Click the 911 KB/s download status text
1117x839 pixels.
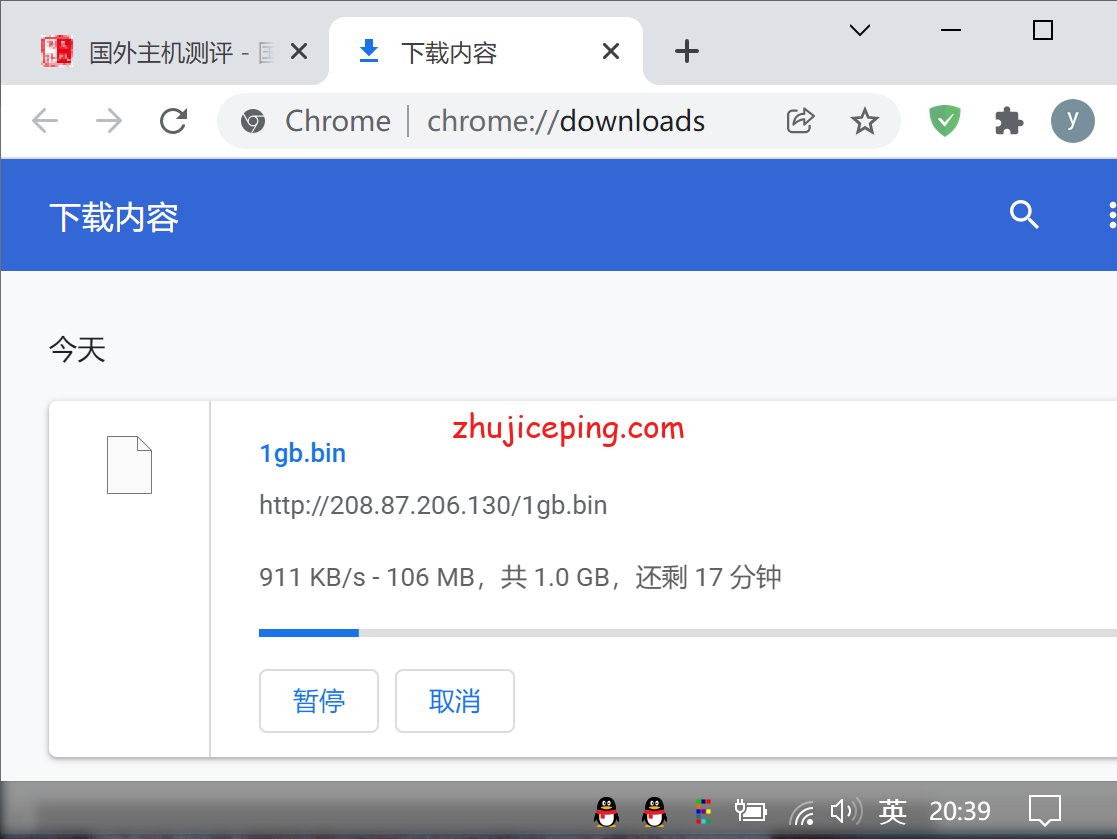click(520, 577)
